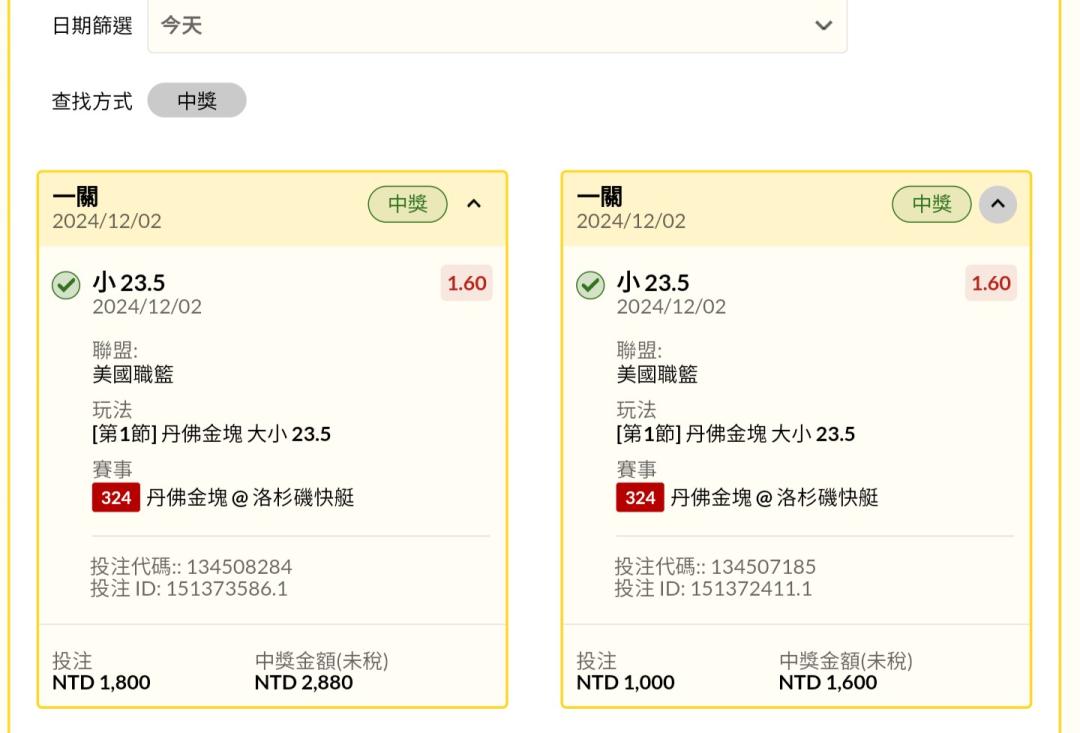Click 美國職籃 league in 134507185 card

coord(657,374)
